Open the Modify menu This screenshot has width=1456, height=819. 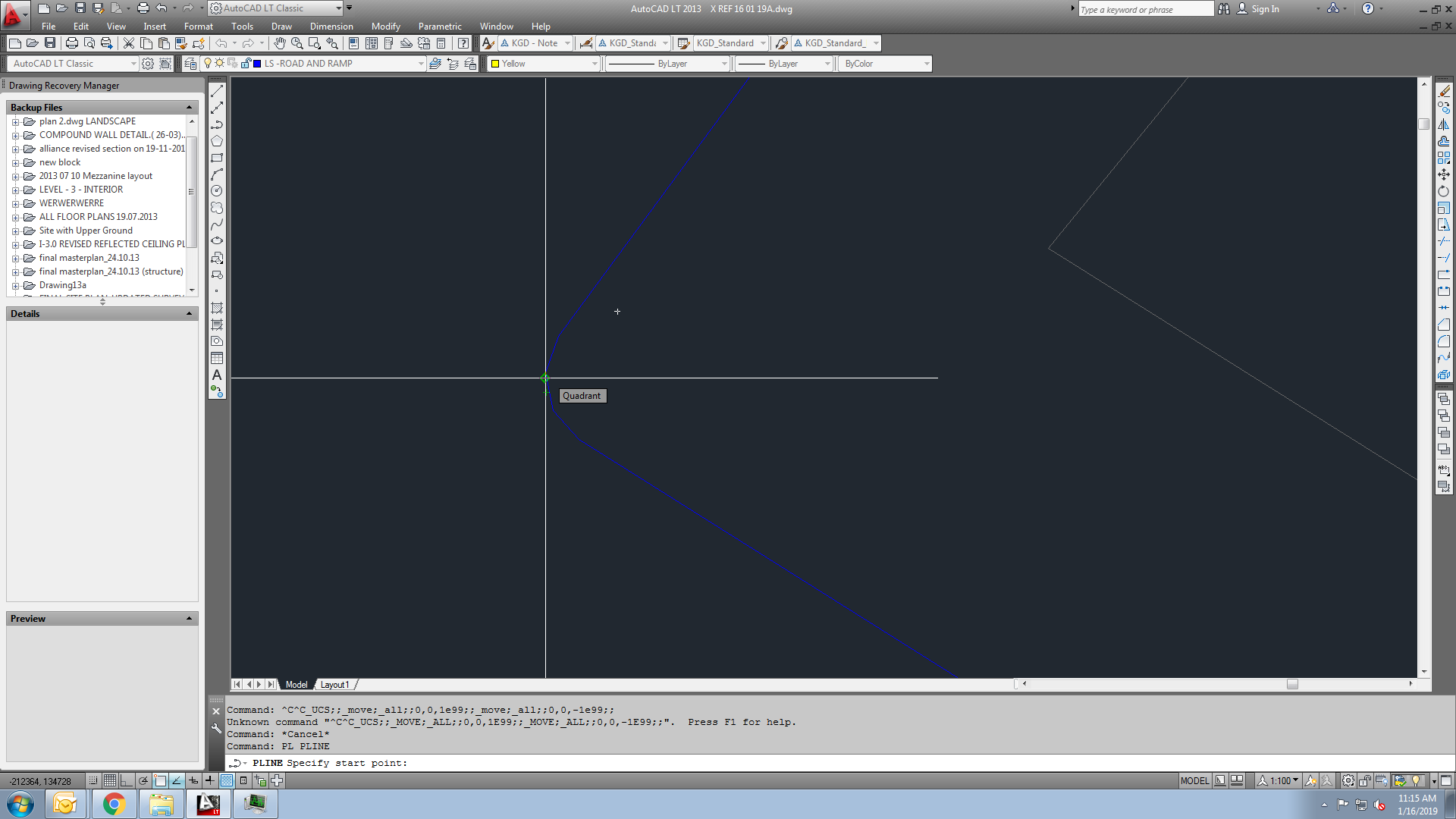click(x=385, y=26)
